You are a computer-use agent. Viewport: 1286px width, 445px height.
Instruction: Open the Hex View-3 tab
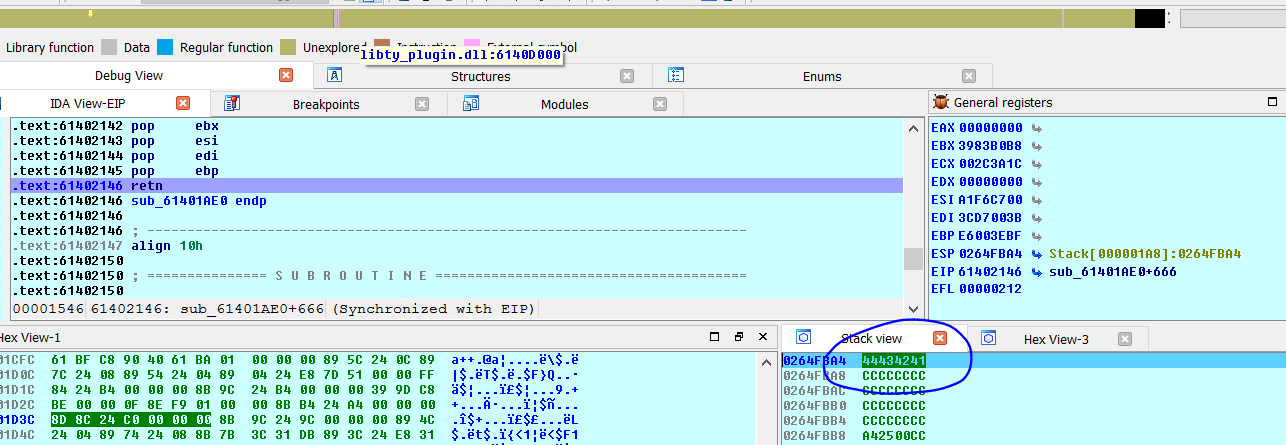1056,339
